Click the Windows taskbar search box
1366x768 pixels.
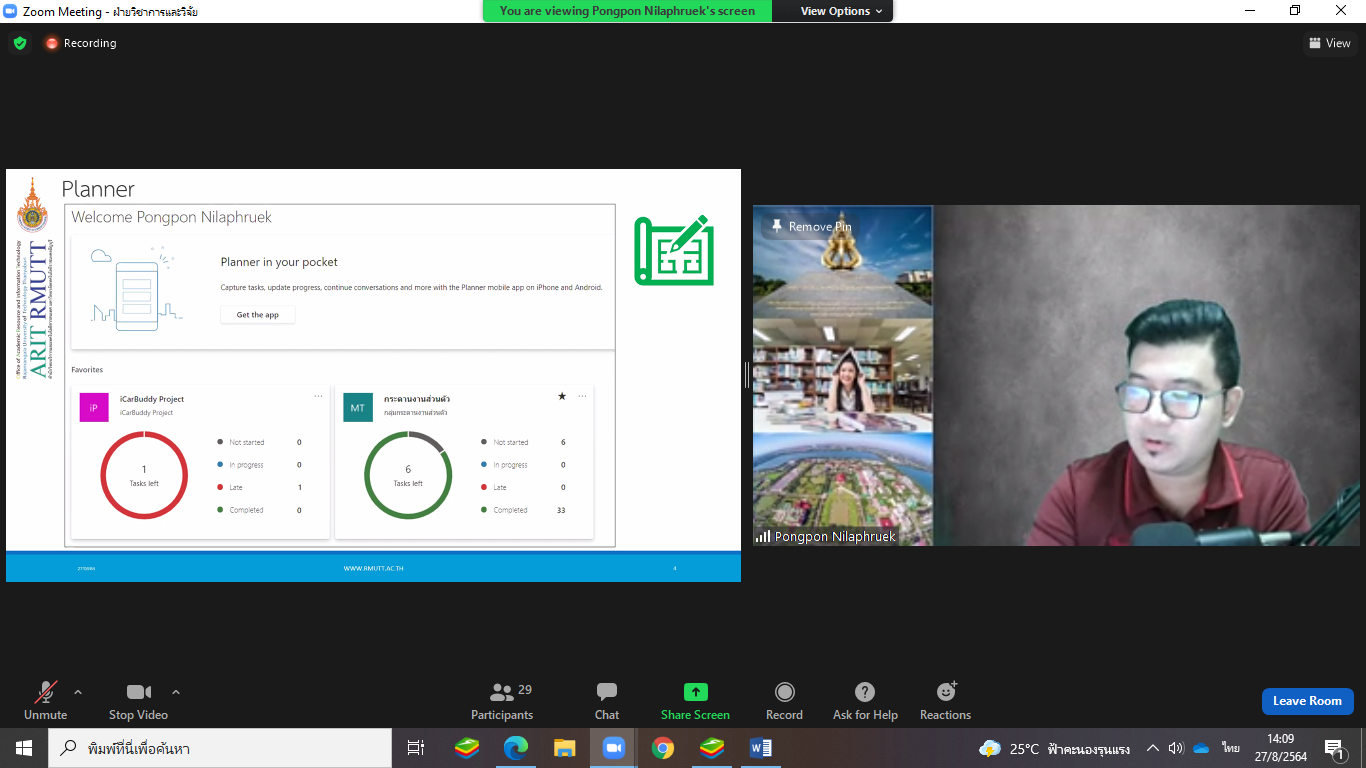(x=220, y=748)
